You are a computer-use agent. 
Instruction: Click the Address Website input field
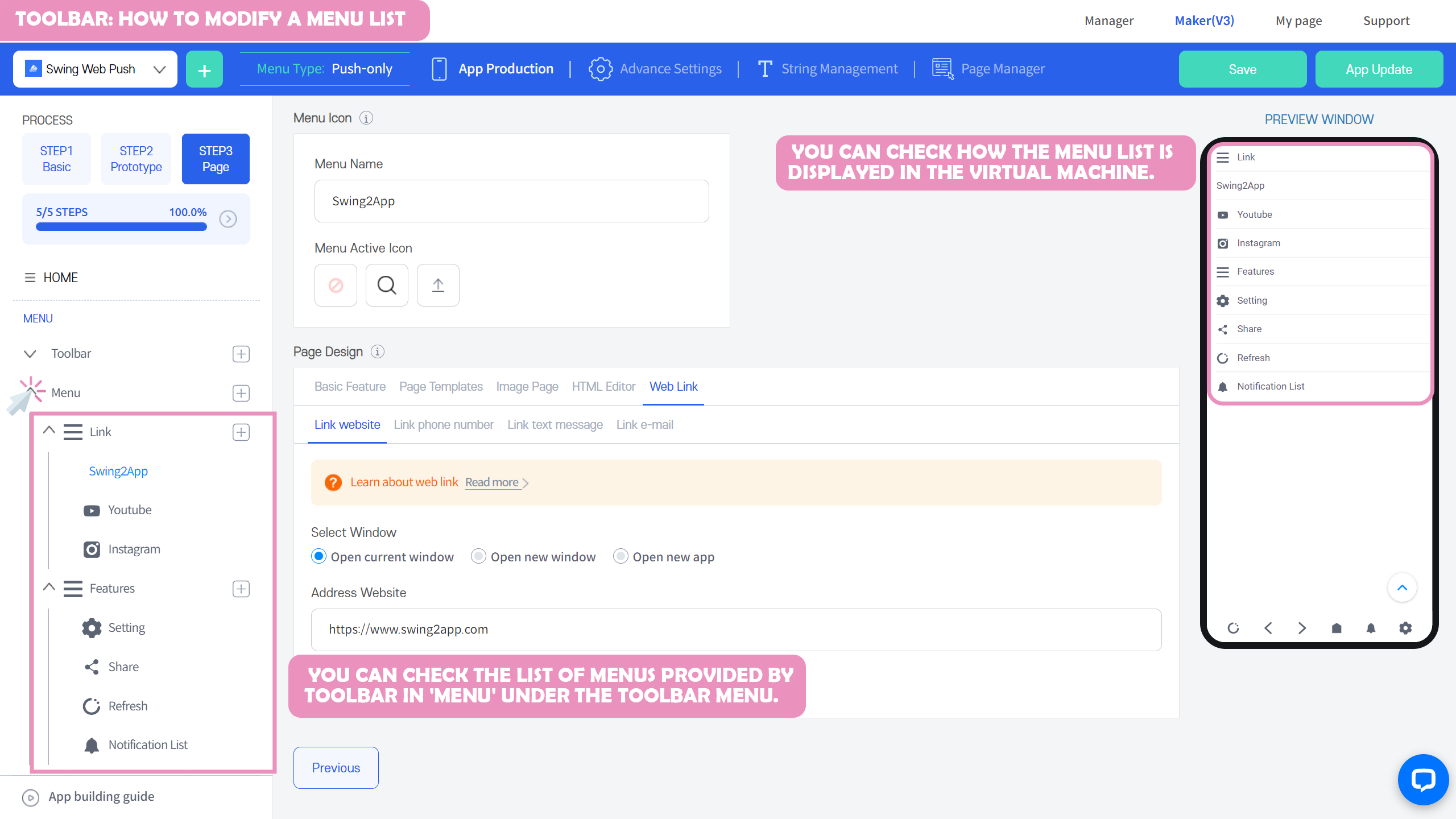coord(736,630)
